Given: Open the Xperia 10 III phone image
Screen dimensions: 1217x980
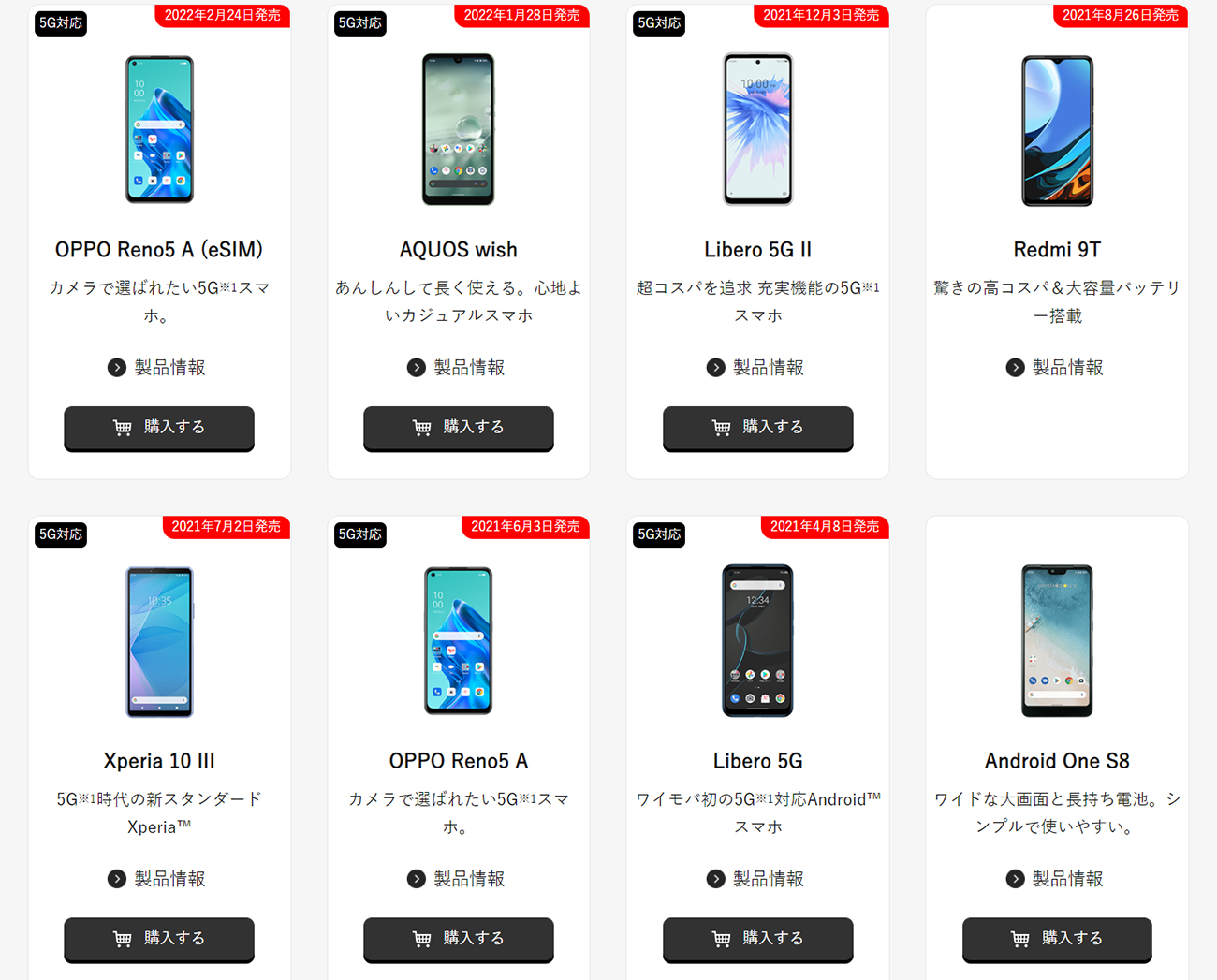Looking at the screenshot, I should pos(159,641).
